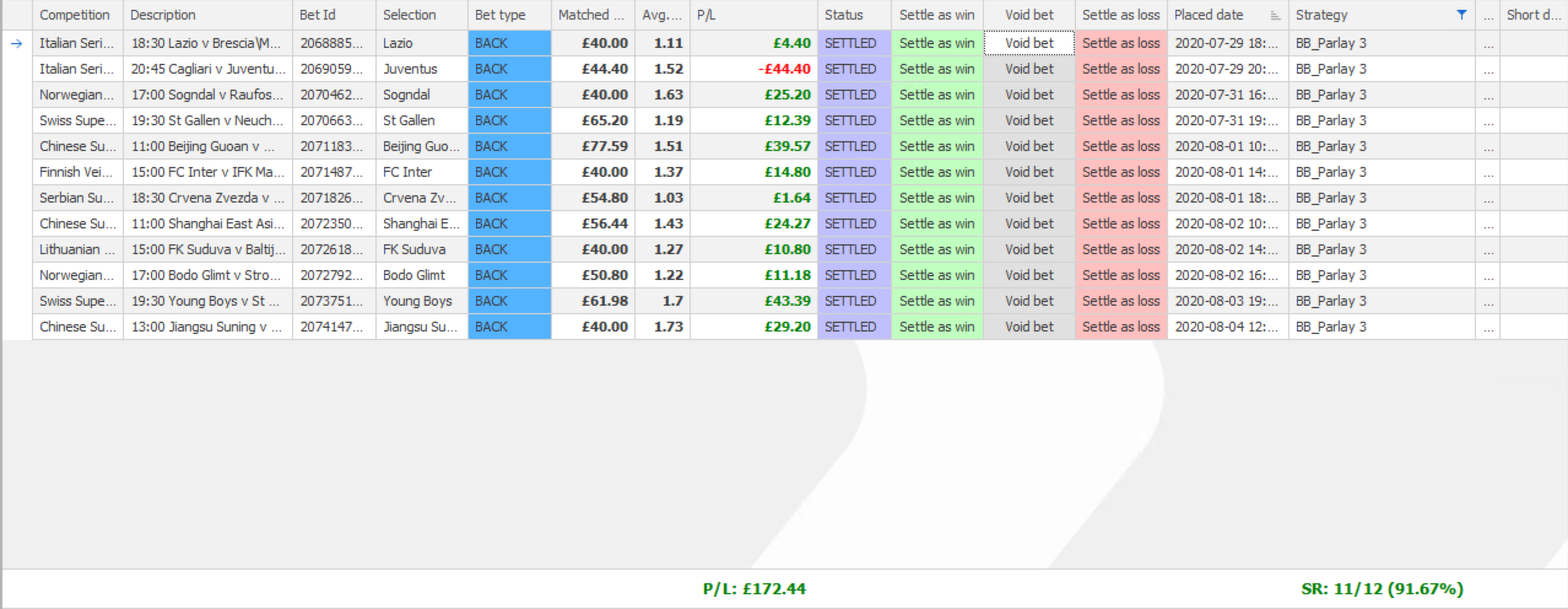Screen dimensions: 1568x609
Task: Settle the Juventus bet as loss
Action: pos(1121,69)
